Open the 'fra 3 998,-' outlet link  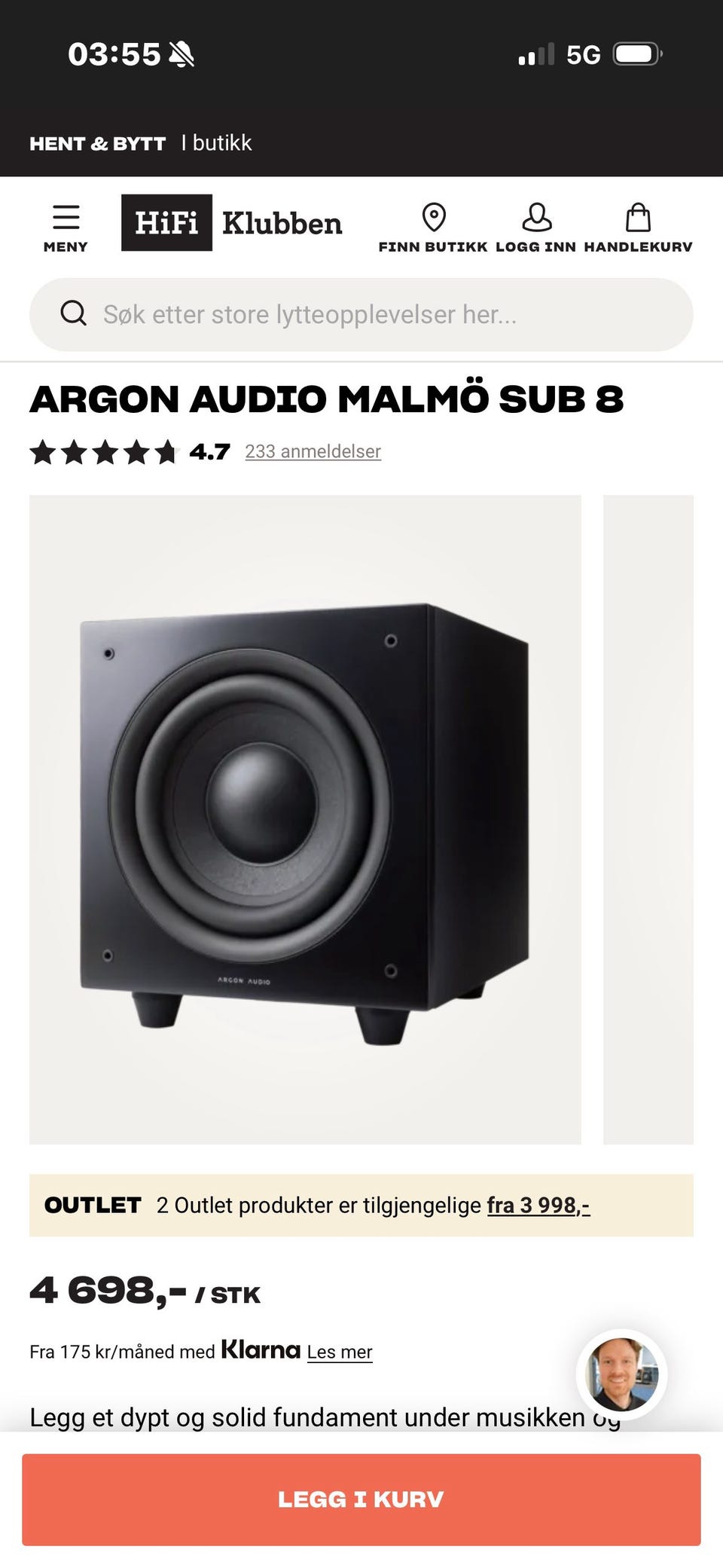pos(538,1205)
